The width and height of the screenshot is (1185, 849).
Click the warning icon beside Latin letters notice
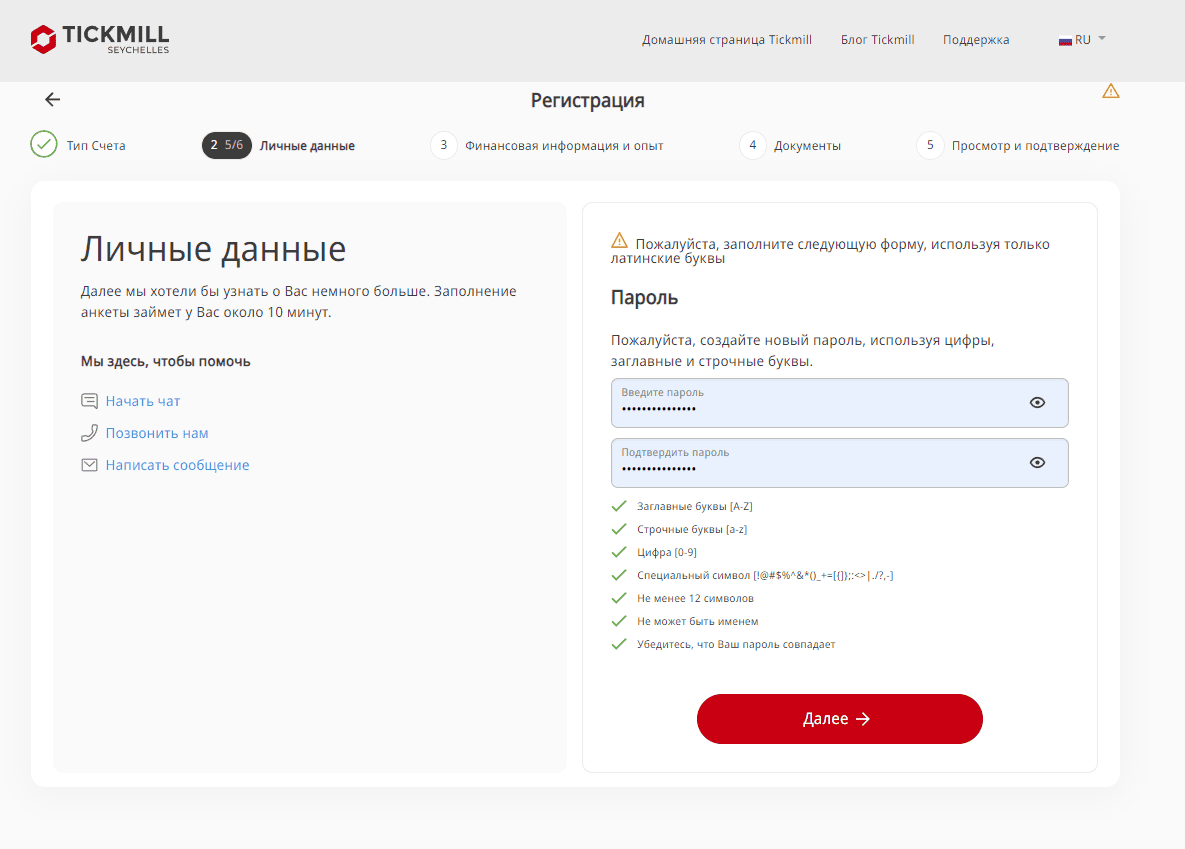tap(619, 240)
